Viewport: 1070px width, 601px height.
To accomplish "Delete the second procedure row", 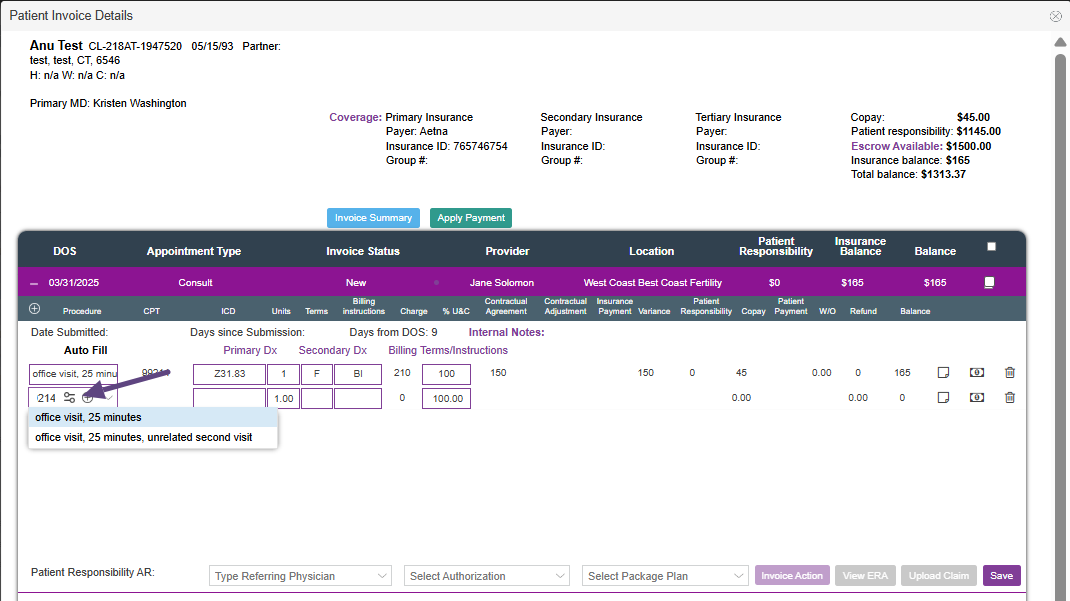I will point(1009,398).
